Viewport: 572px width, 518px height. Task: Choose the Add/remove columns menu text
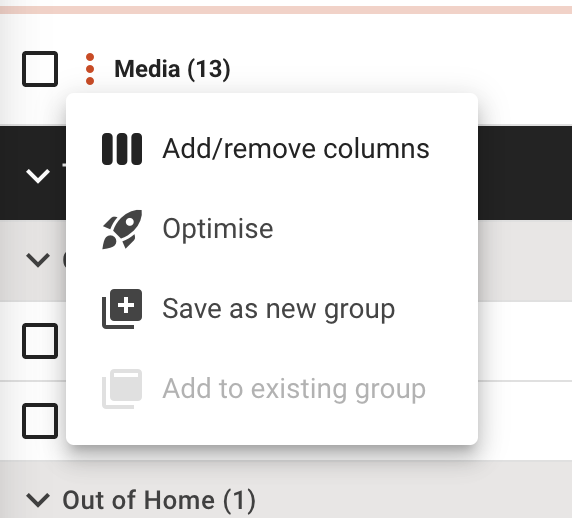[296, 149]
